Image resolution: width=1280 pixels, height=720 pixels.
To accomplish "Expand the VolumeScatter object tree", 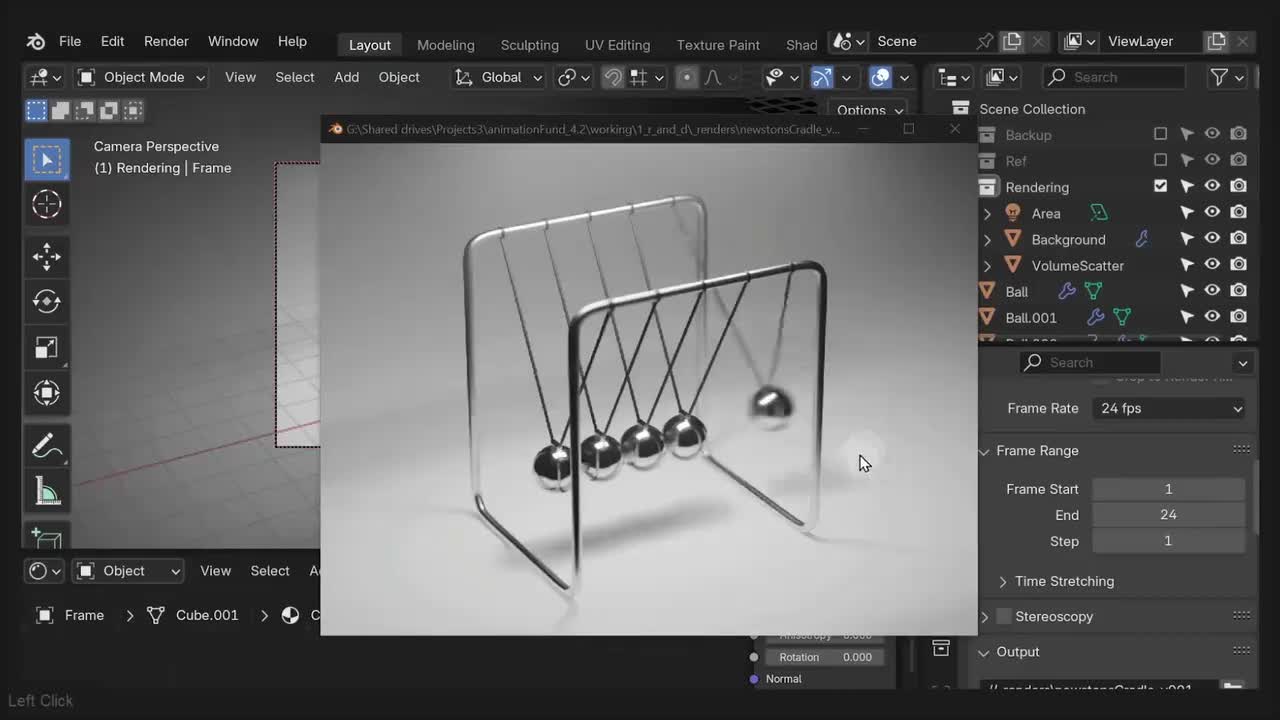I will click(x=987, y=265).
